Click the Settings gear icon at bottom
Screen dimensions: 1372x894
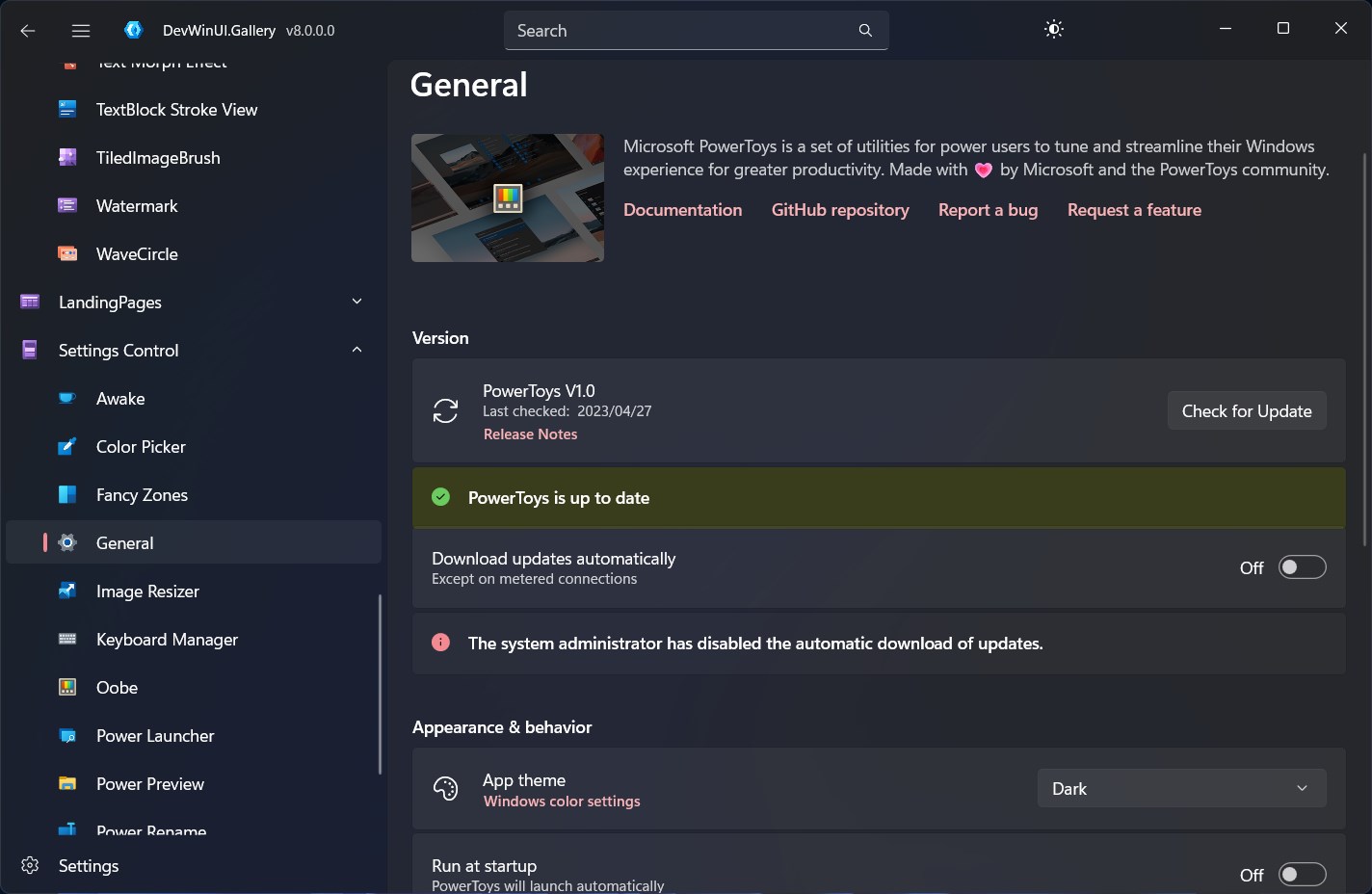pos(30,865)
